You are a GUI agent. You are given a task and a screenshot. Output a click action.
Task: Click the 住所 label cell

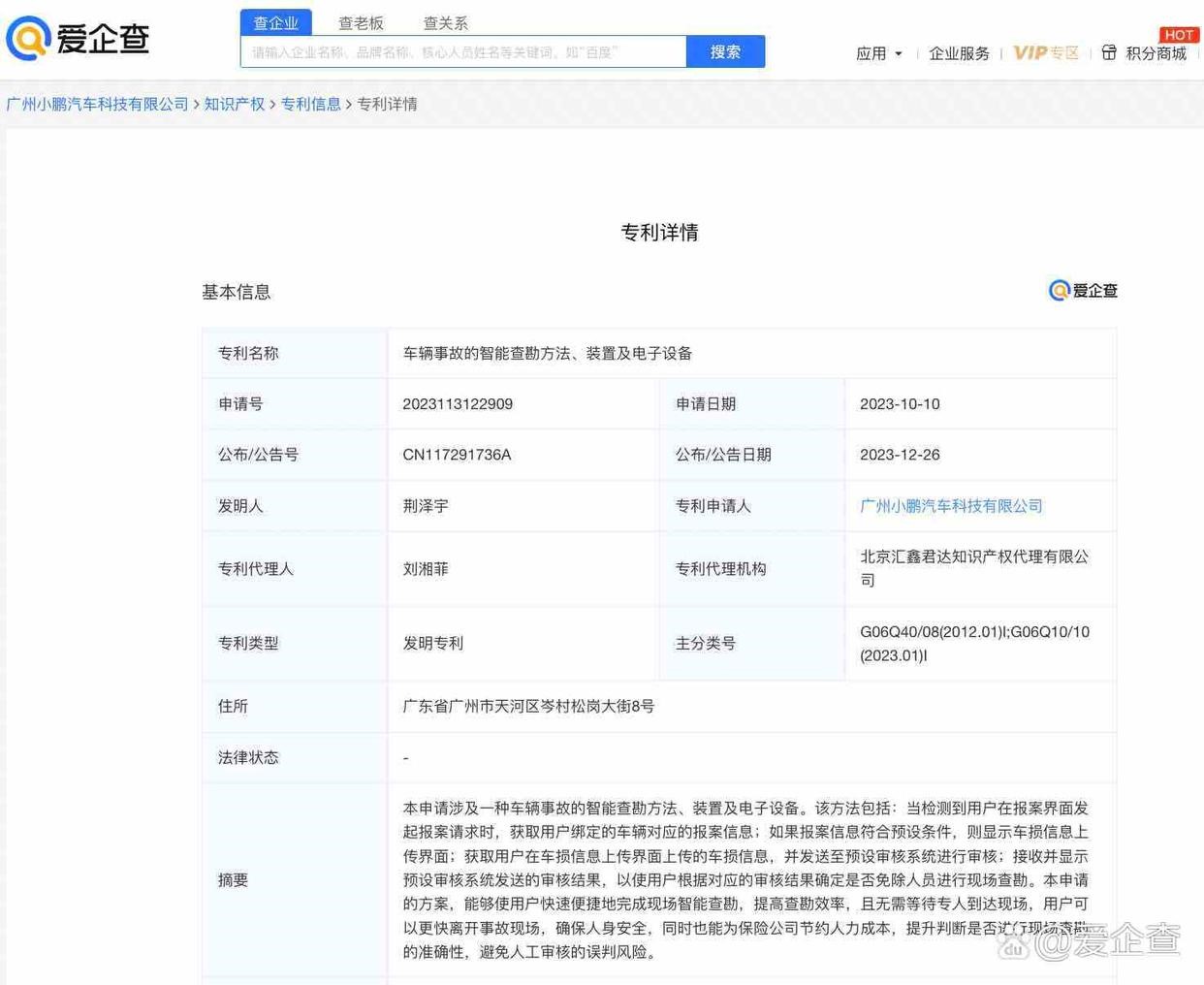(x=295, y=707)
